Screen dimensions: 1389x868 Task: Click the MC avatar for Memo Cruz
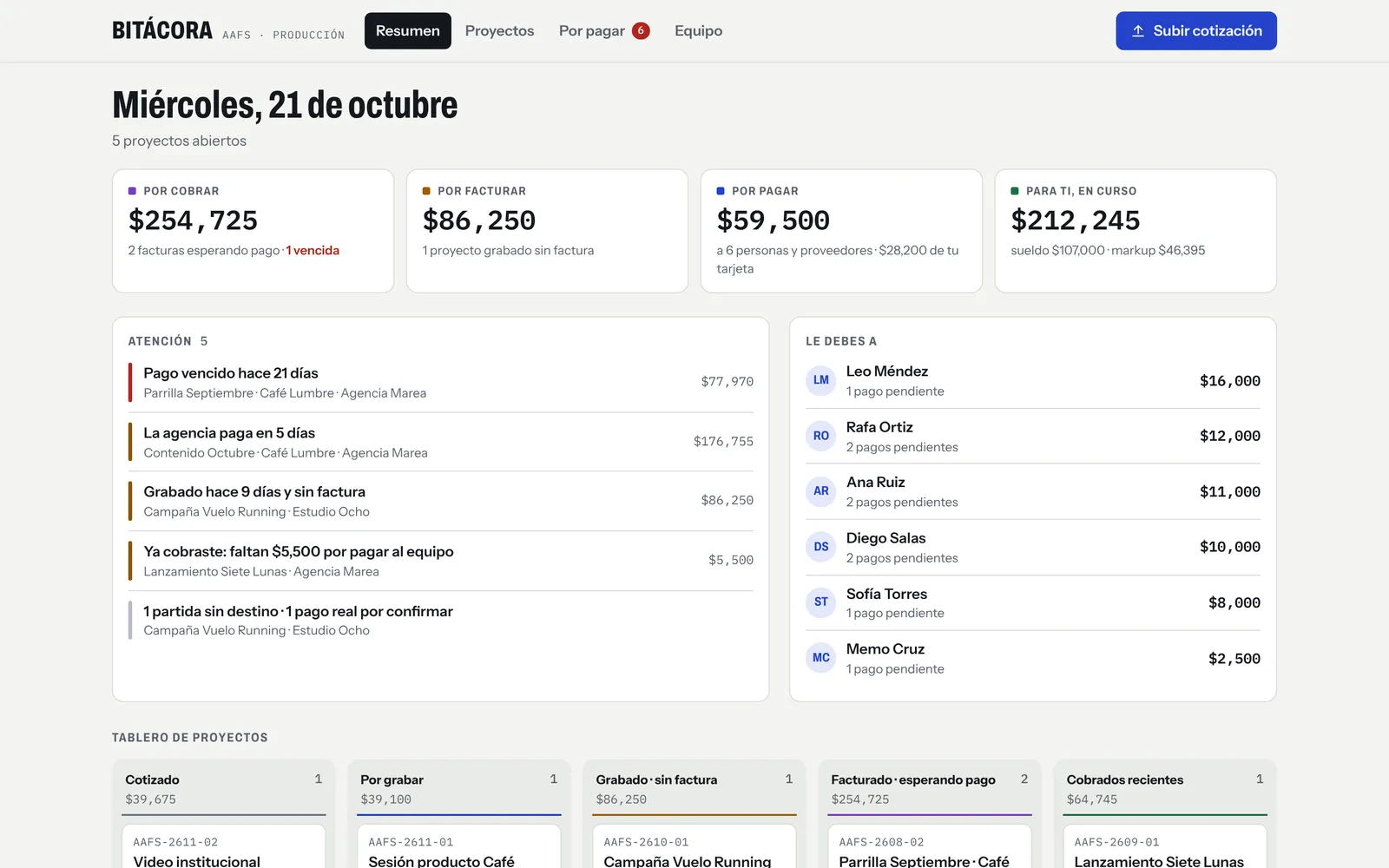[820, 658]
